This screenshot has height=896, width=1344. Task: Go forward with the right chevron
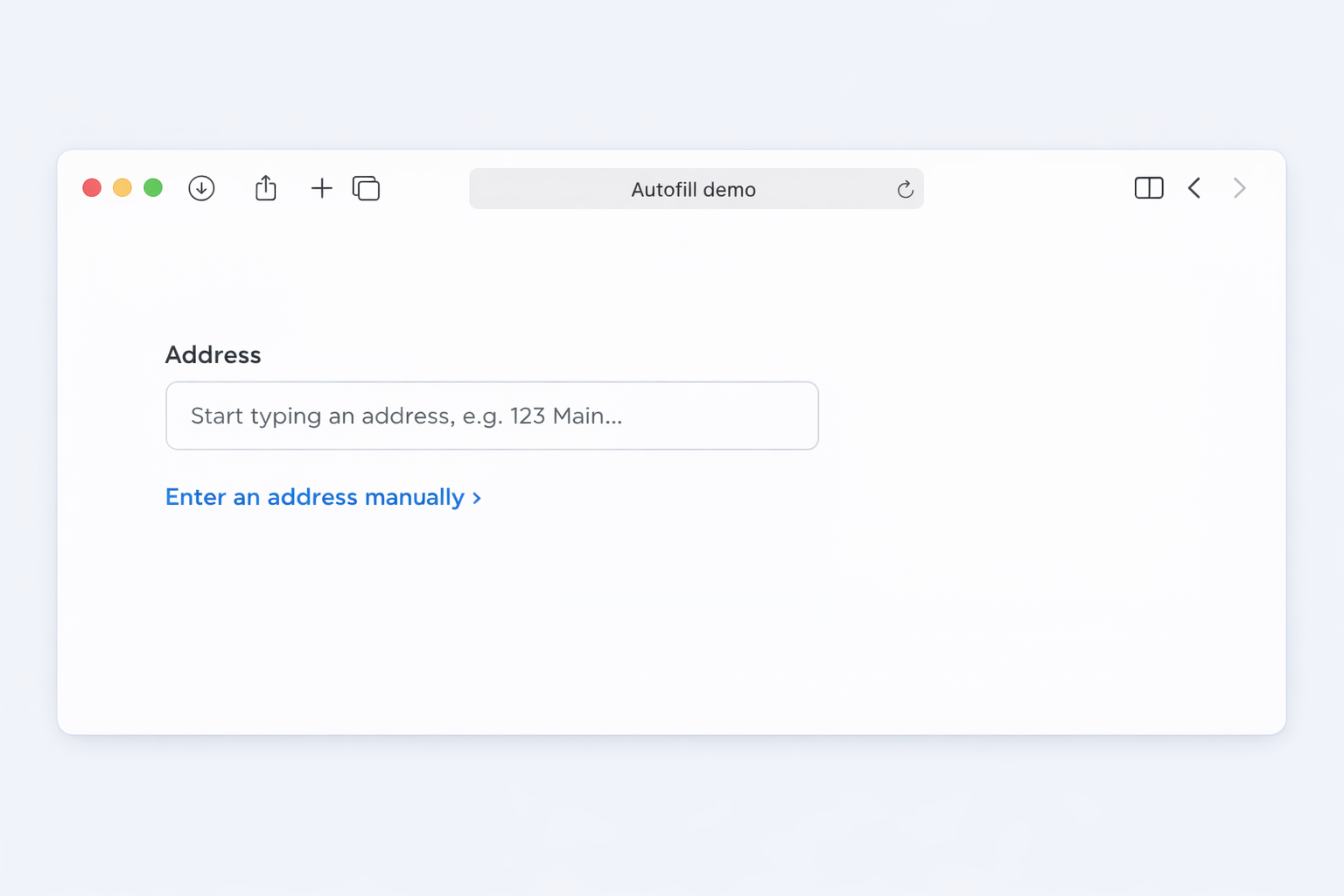coord(1239,188)
